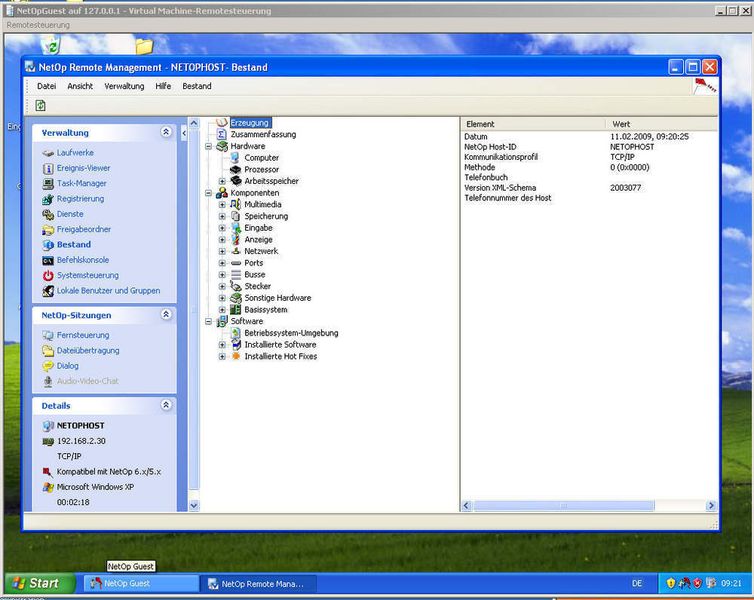The image size is (754, 600).
Task: Select the Eingabe tree item
Action: click(x=258, y=228)
